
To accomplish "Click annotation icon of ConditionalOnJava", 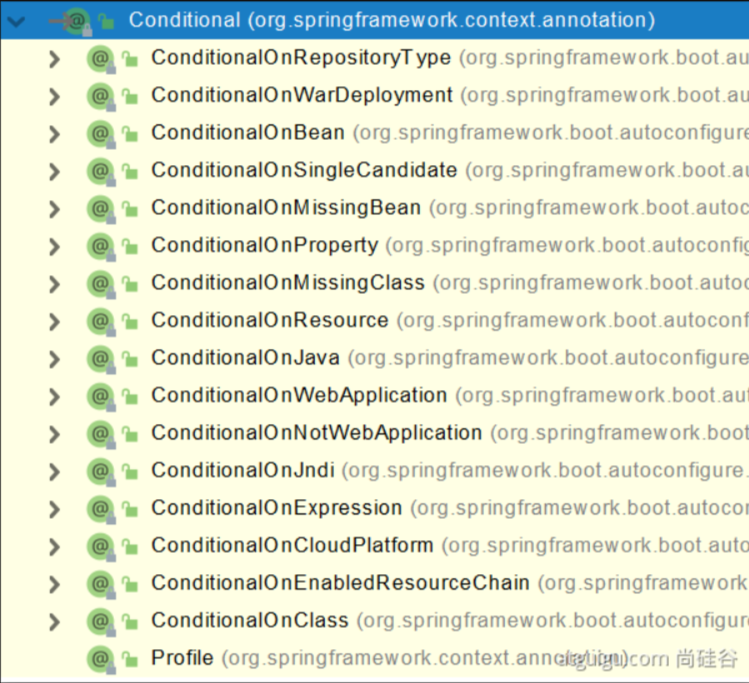I will [101, 360].
